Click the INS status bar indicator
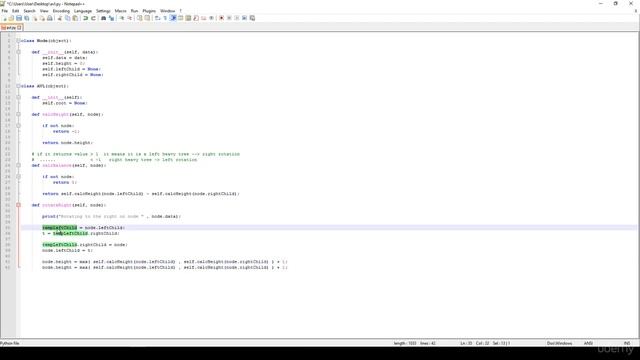Viewport: 640px width, 360px height. [627, 343]
